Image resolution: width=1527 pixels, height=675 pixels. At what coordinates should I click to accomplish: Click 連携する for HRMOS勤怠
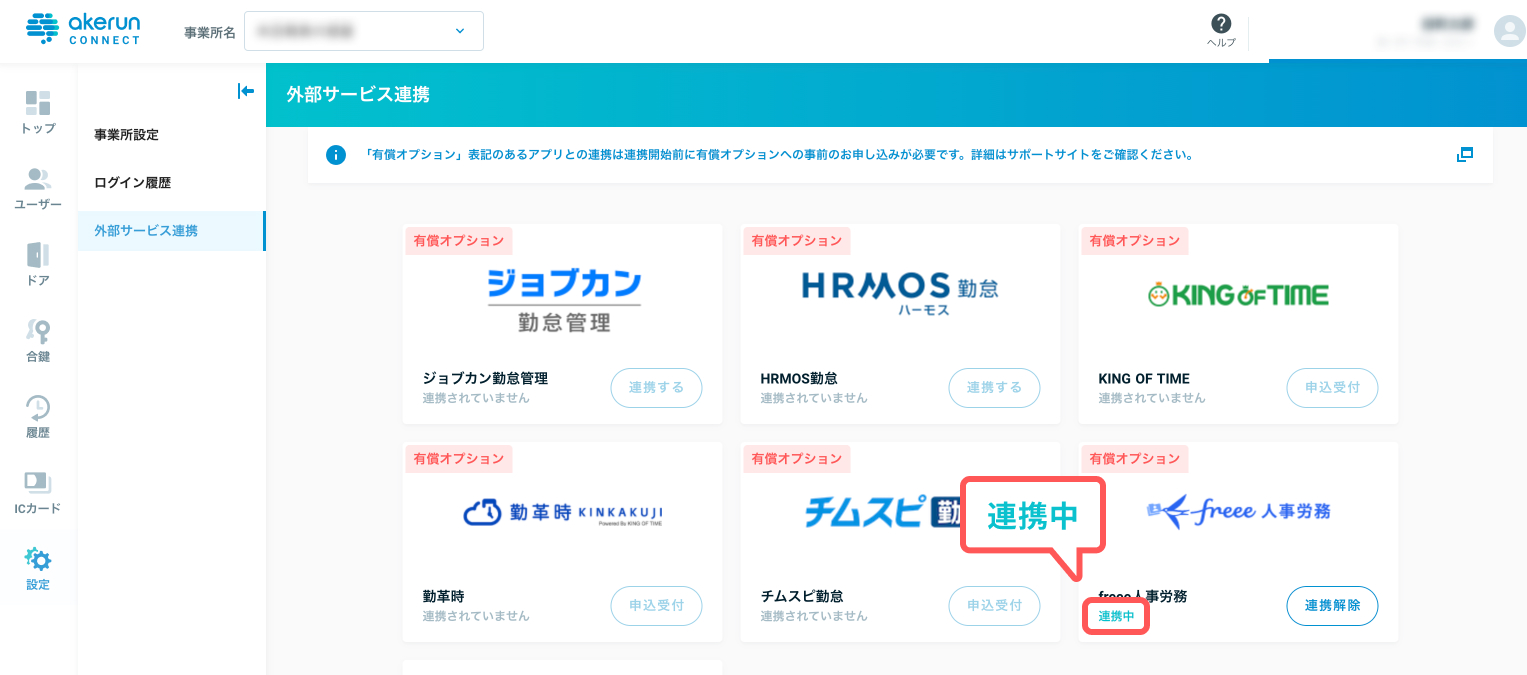coord(994,388)
